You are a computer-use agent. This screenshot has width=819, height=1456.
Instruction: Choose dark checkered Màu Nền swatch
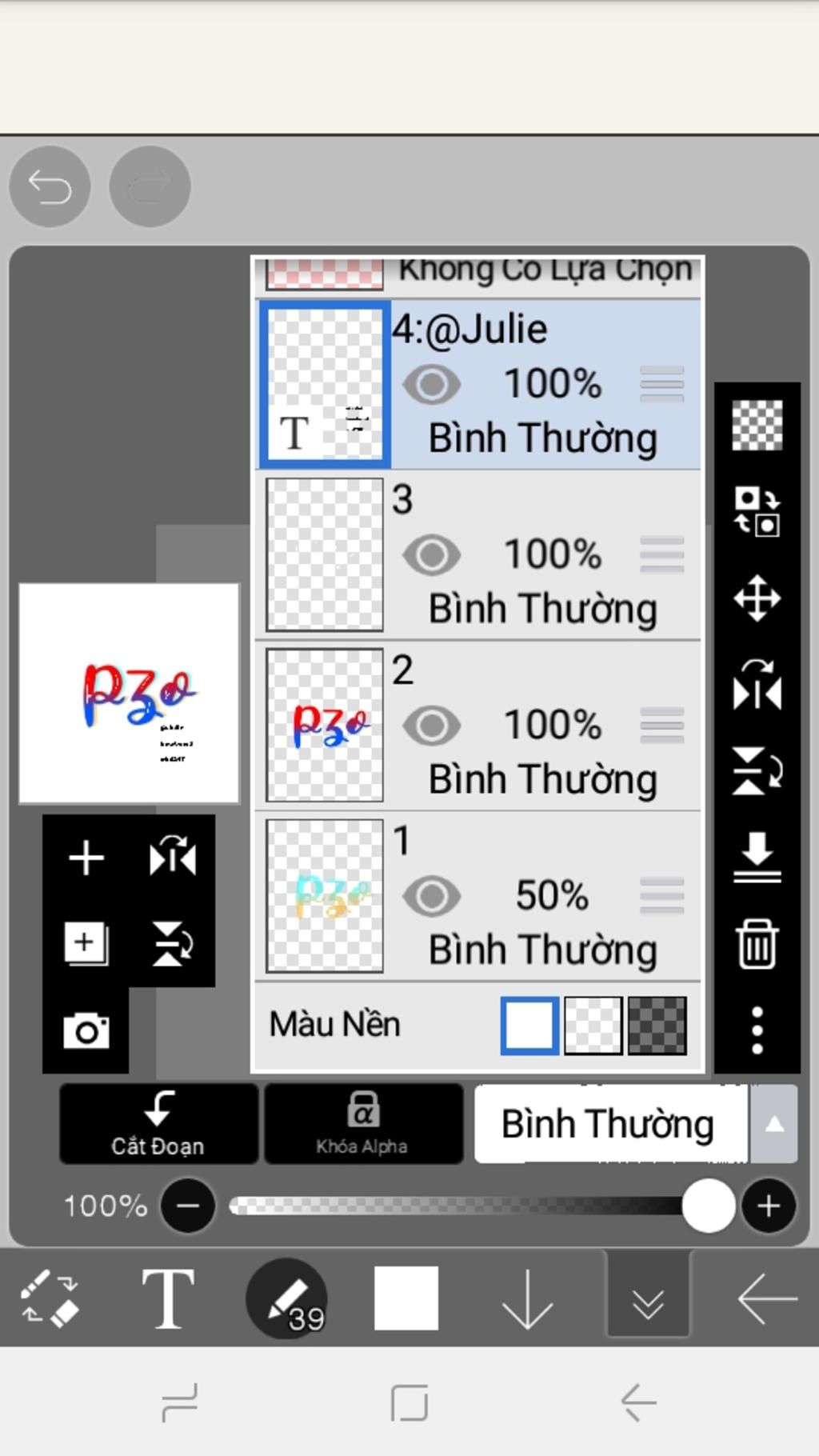657,1025
